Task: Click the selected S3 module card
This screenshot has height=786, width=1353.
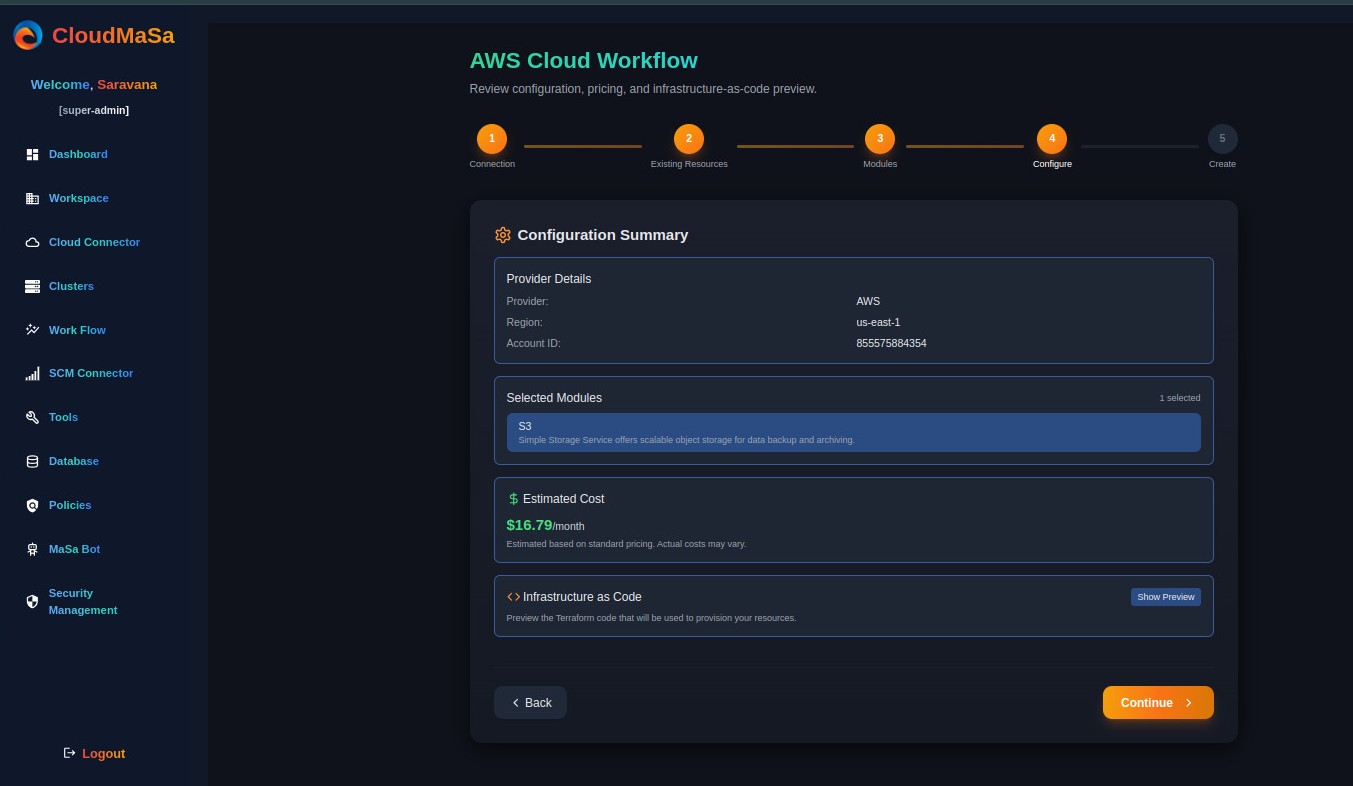Action: click(x=853, y=432)
